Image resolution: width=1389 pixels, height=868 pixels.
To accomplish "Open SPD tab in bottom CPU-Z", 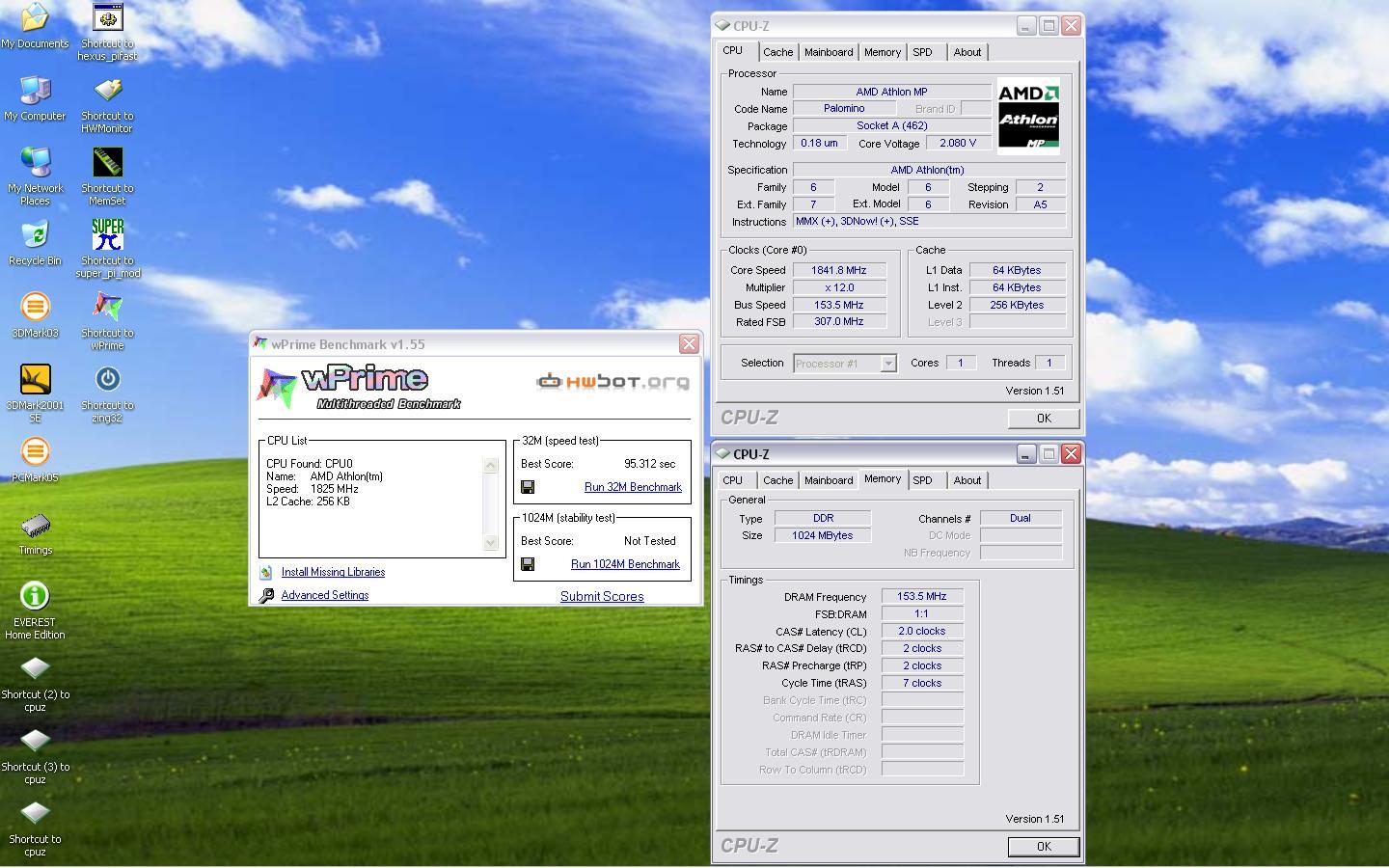I will tap(923, 480).
